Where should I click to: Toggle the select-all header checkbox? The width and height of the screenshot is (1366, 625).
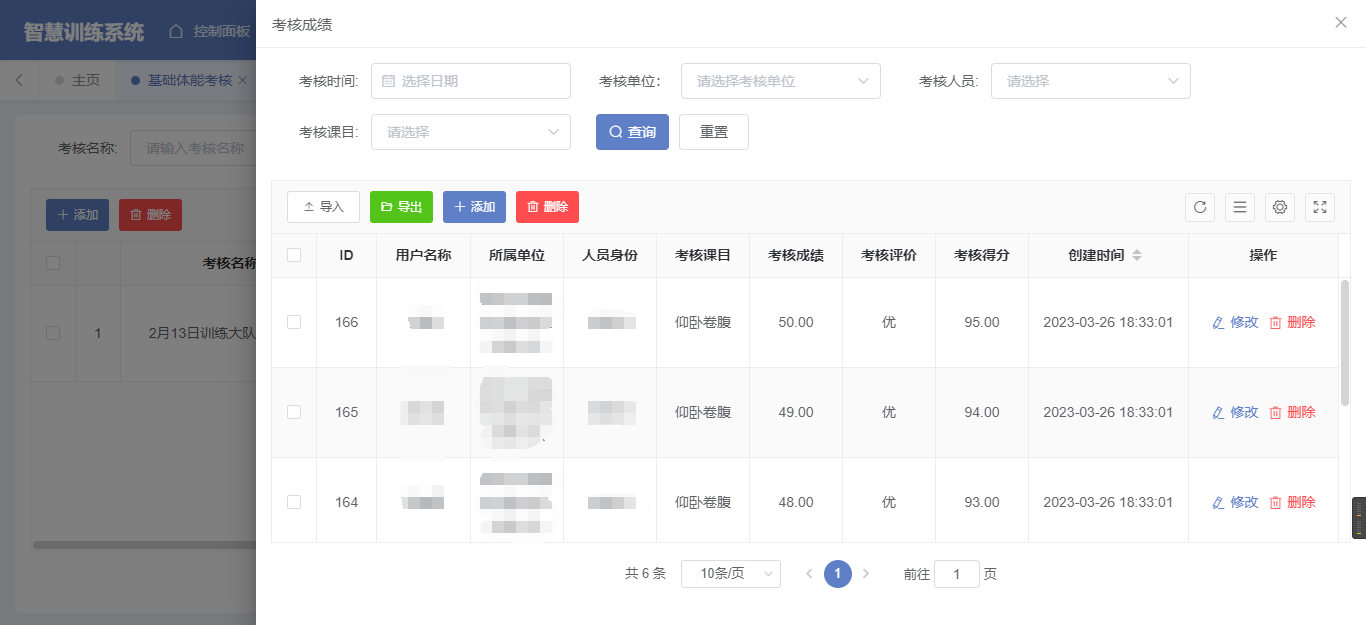294,255
